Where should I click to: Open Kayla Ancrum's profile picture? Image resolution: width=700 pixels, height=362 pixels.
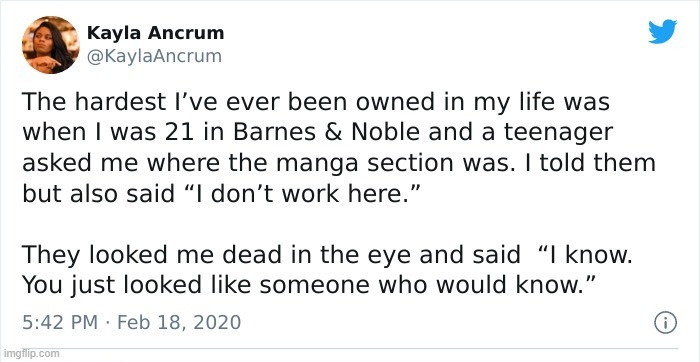[50, 45]
